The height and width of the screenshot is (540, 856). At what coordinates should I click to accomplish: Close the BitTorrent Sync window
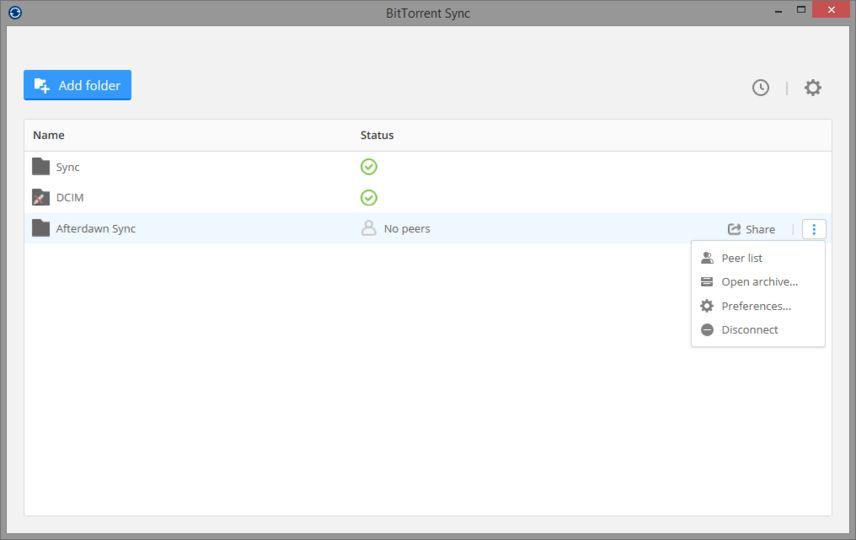click(831, 9)
